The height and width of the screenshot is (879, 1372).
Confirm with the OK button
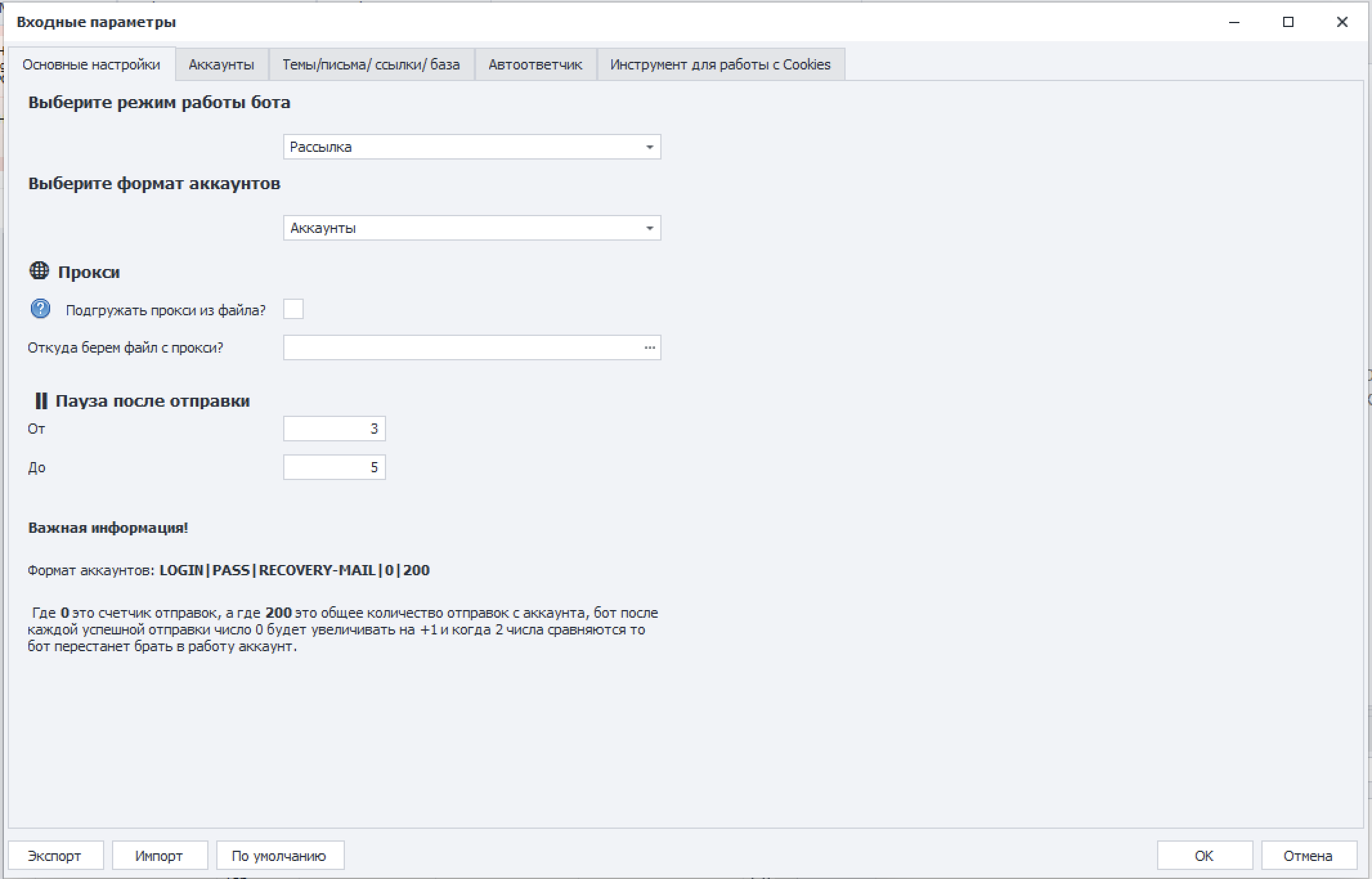(1204, 855)
